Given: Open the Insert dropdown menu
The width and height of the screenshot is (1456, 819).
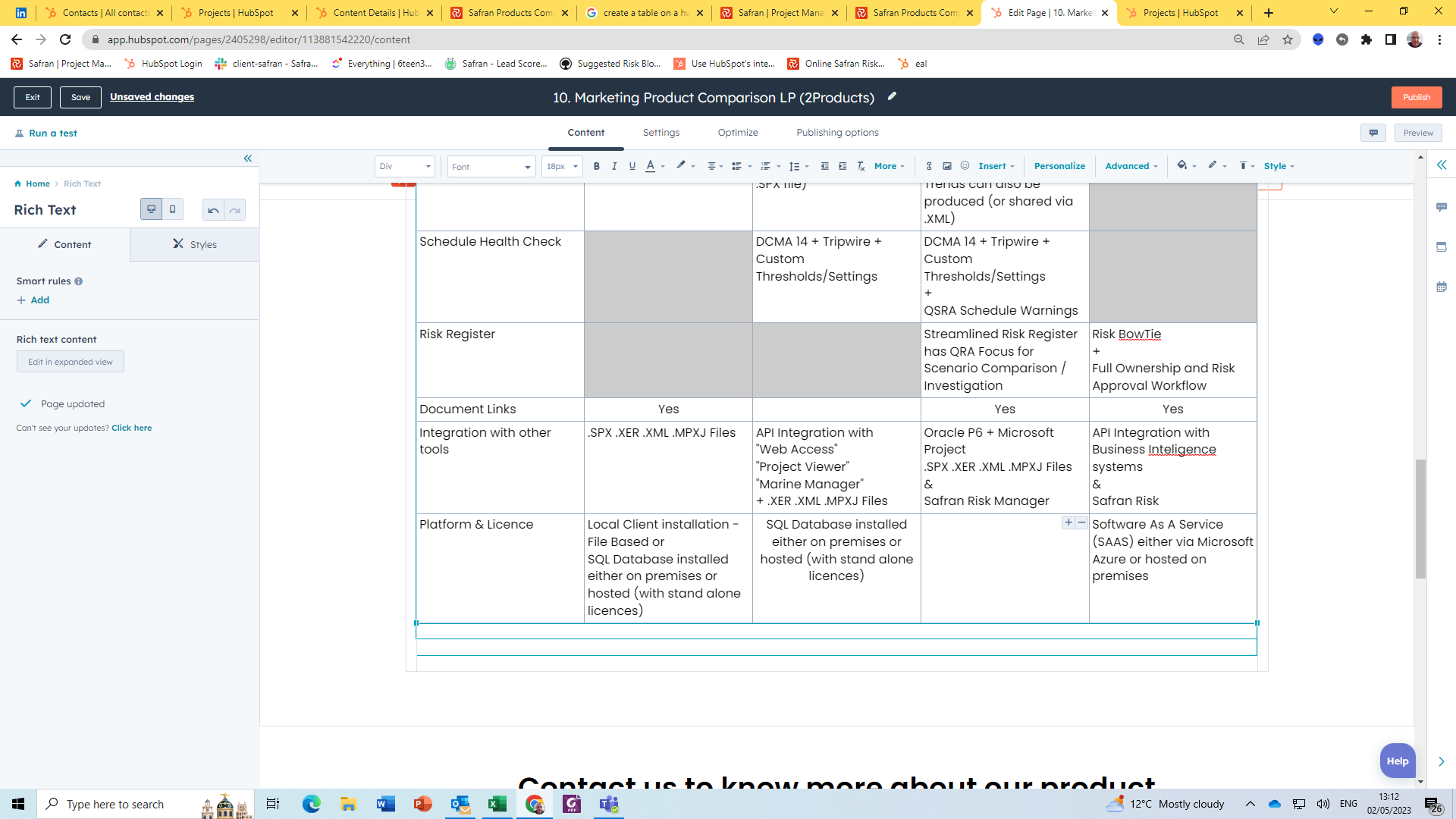Looking at the screenshot, I should point(996,166).
